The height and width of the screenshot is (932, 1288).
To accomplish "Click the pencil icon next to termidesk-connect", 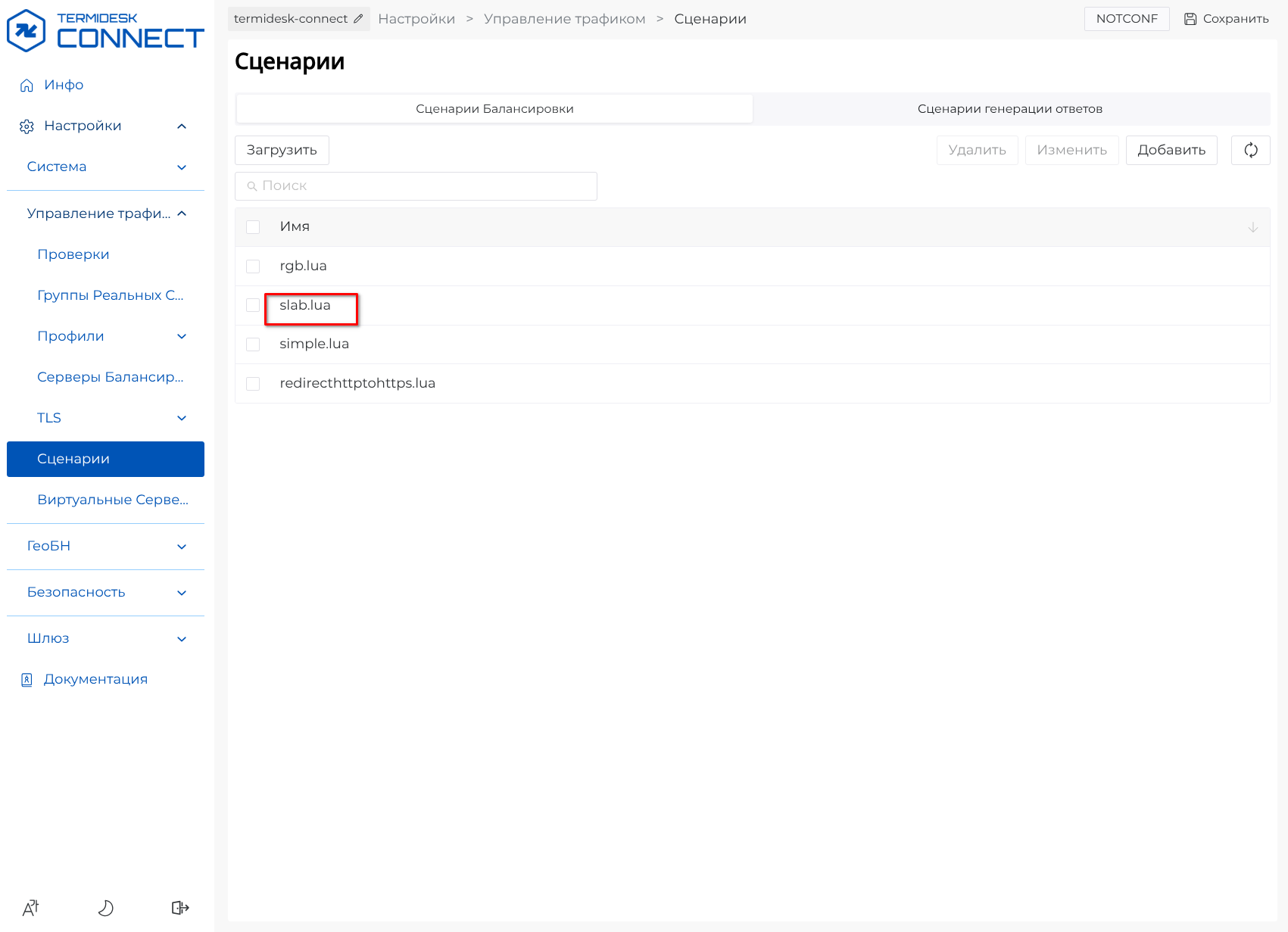I will (358, 19).
